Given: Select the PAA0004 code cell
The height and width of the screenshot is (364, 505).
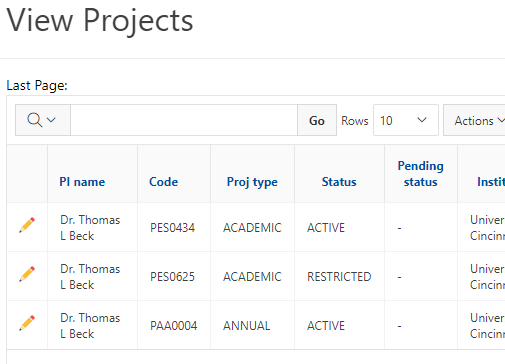Looking at the screenshot, I should [173, 326].
